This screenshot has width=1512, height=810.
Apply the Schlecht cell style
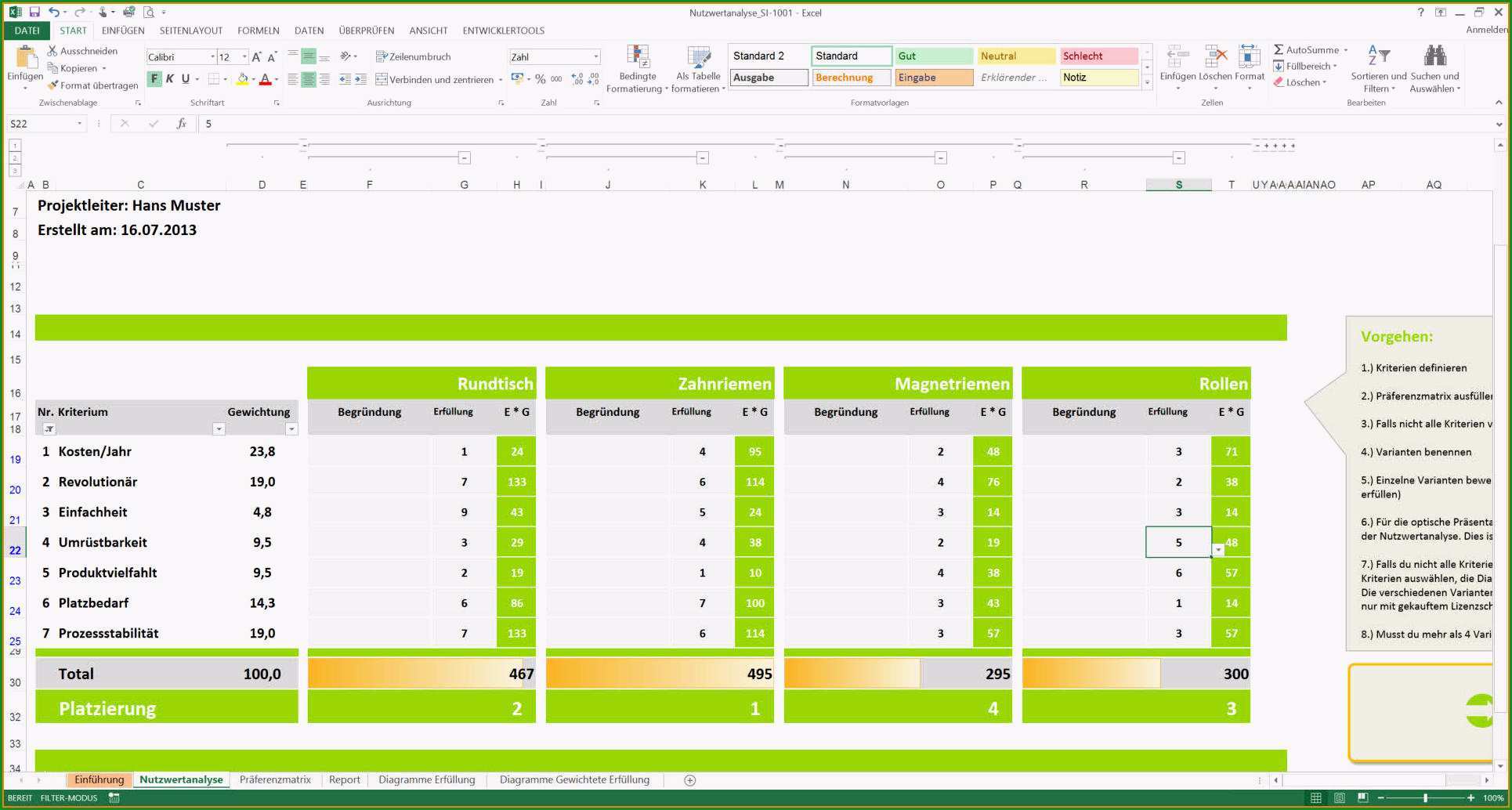click(x=1099, y=56)
